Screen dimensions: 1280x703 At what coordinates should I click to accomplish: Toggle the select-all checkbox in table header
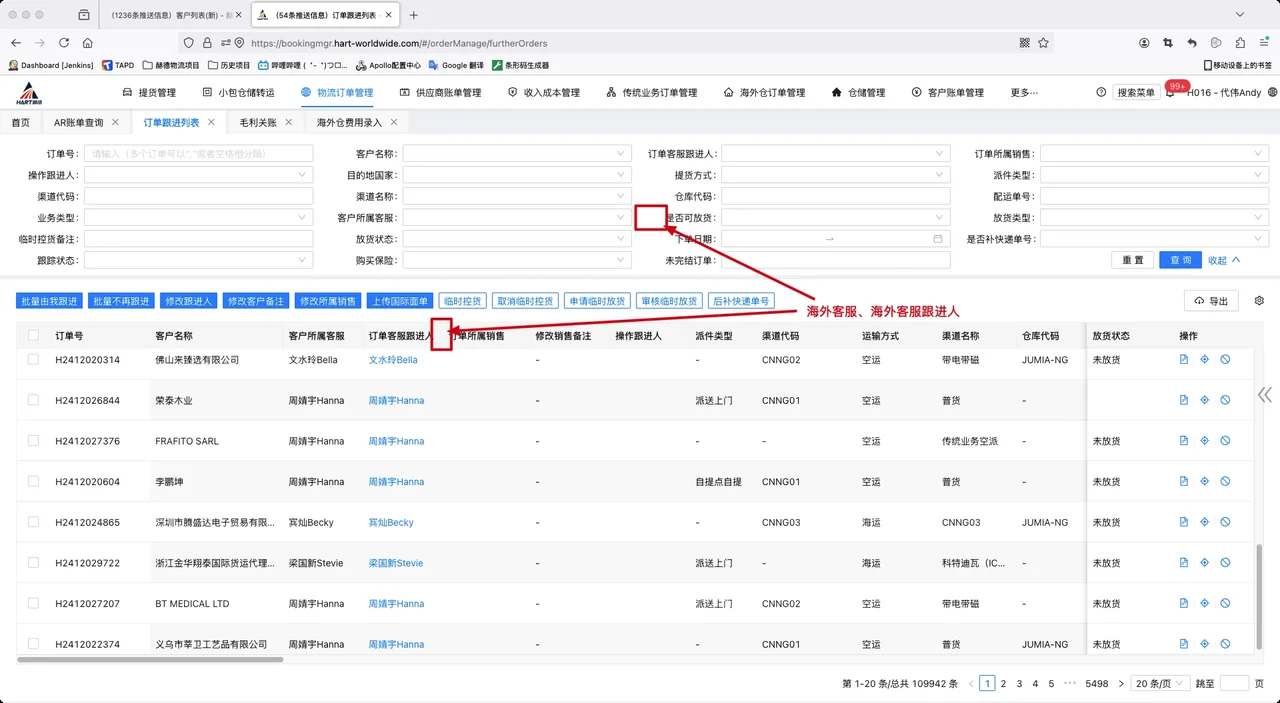click(34, 336)
